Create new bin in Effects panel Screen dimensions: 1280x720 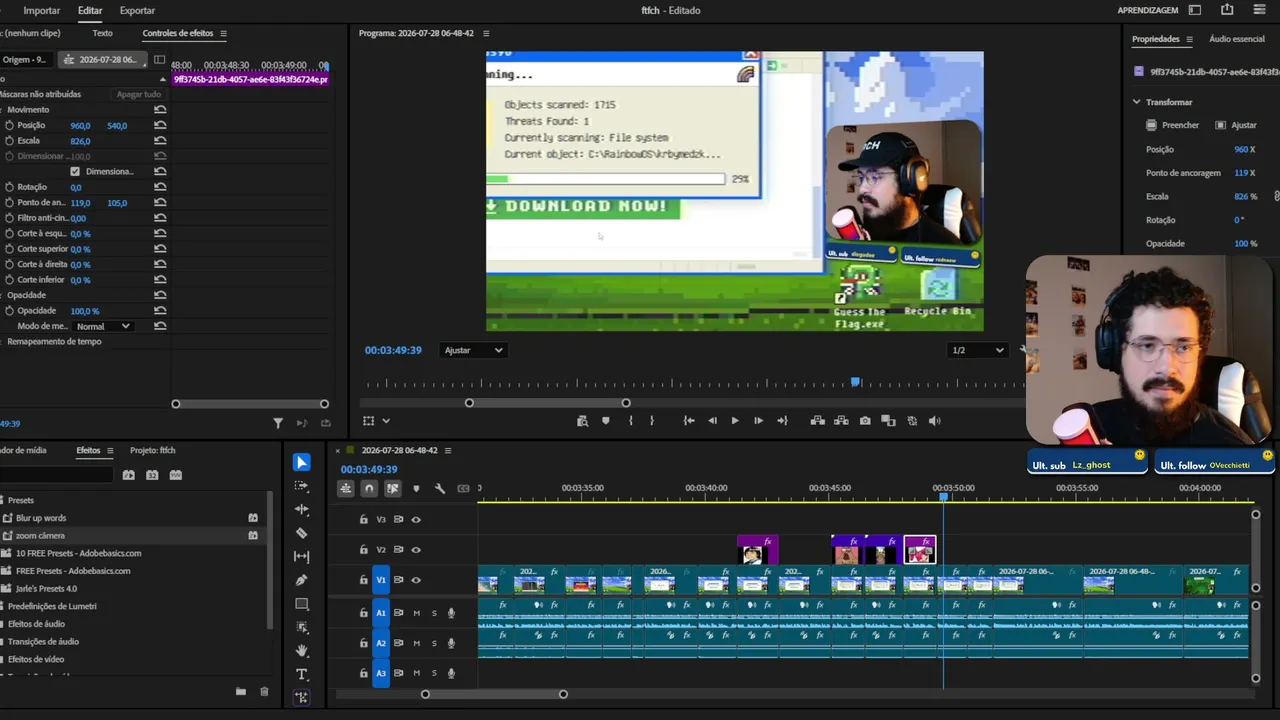point(241,691)
